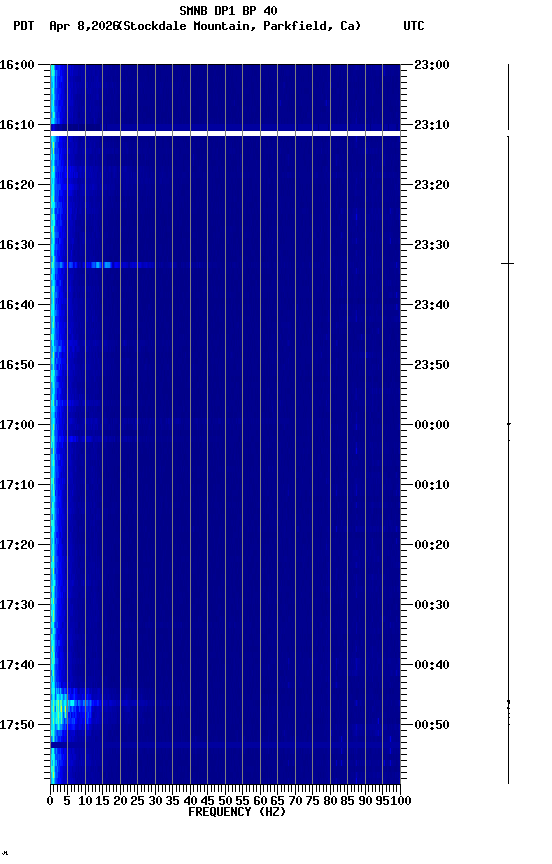Click the 60 Hz frequency axis label
The height and width of the screenshot is (864, 552).
(260, 801)
